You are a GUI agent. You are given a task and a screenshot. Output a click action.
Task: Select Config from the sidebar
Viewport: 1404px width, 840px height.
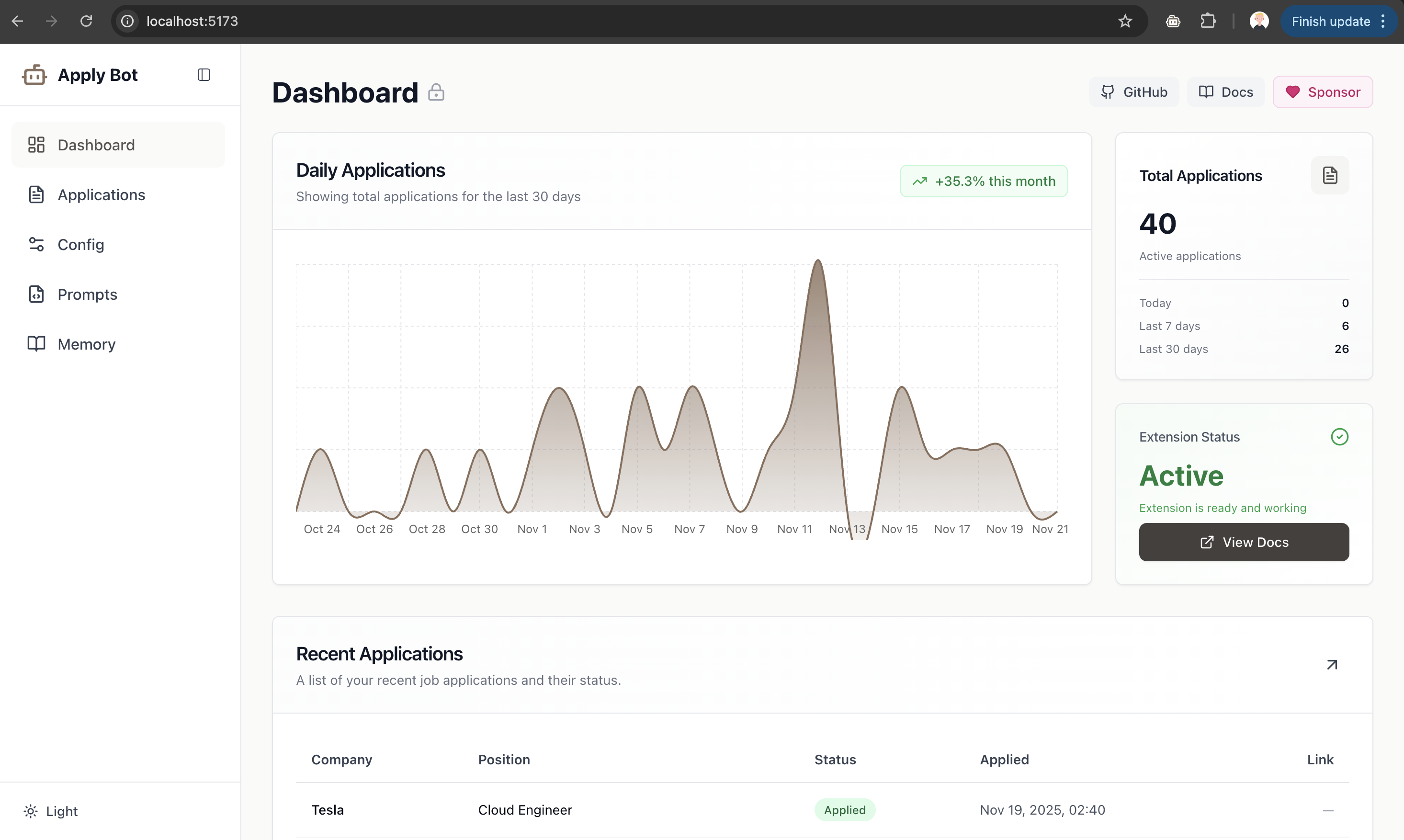click(81, 245)
